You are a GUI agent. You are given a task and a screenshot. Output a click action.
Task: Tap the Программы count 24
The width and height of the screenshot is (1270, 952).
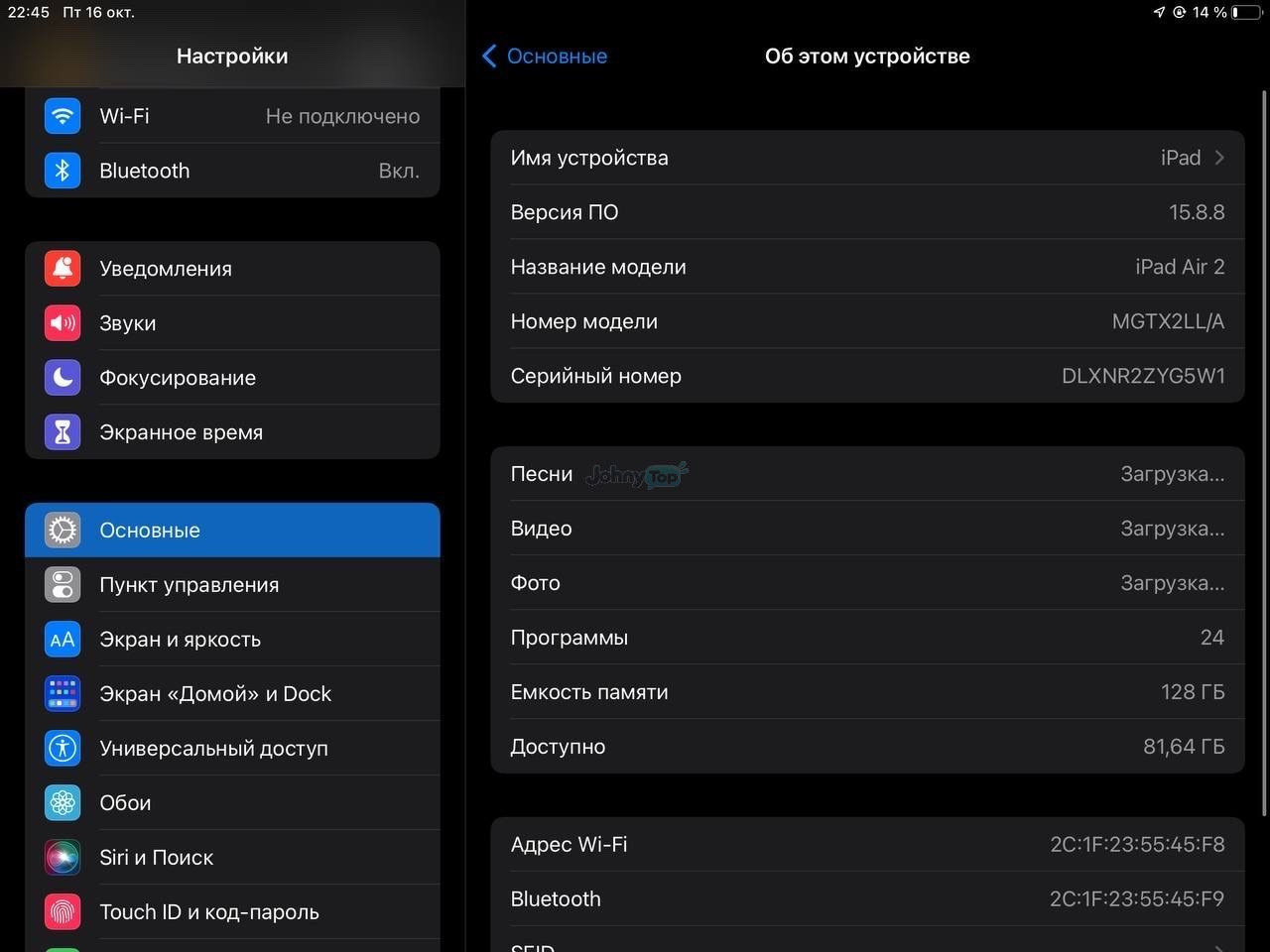1212,638
